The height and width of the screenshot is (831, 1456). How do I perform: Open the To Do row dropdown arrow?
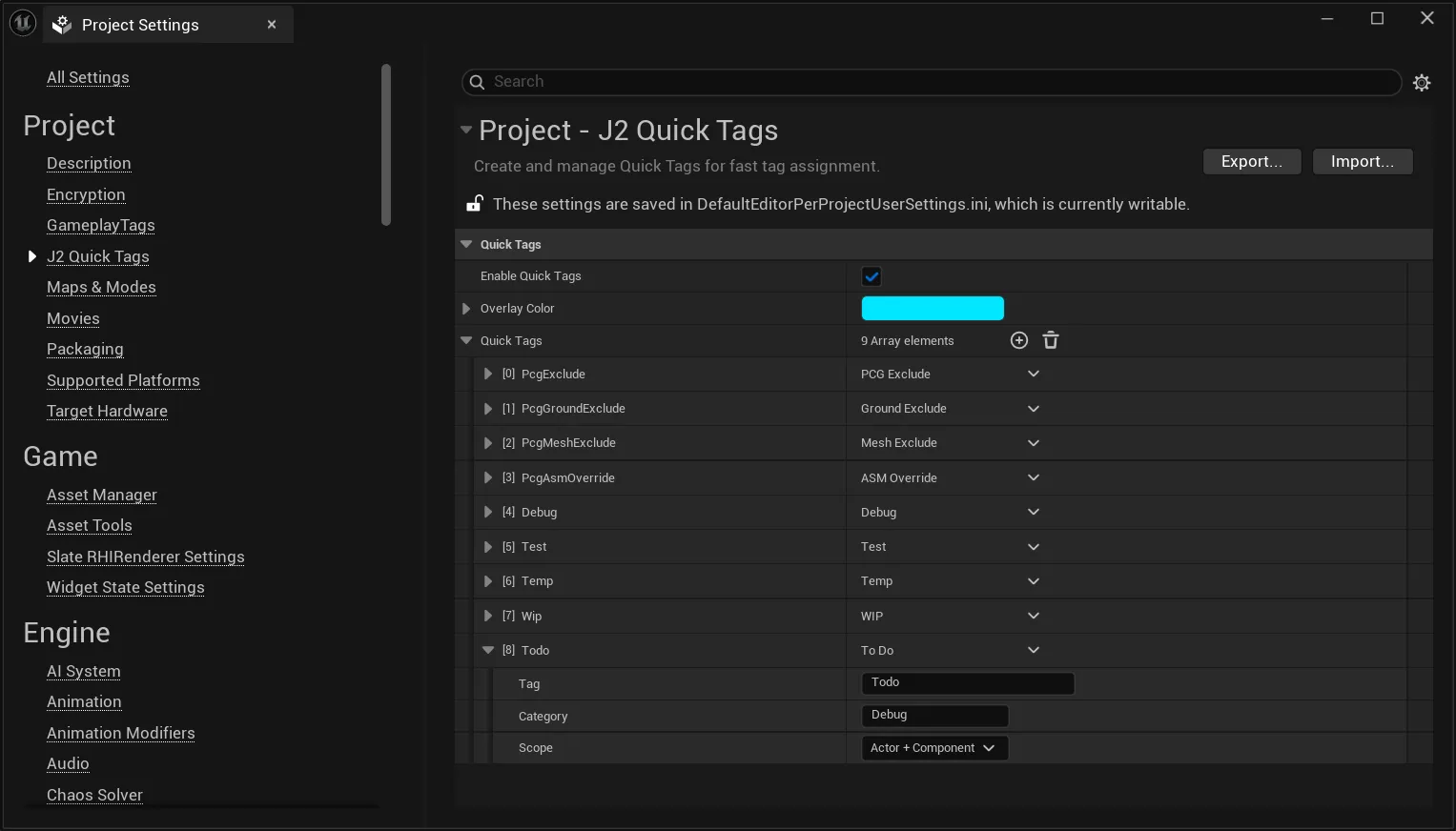point(1034,650)
